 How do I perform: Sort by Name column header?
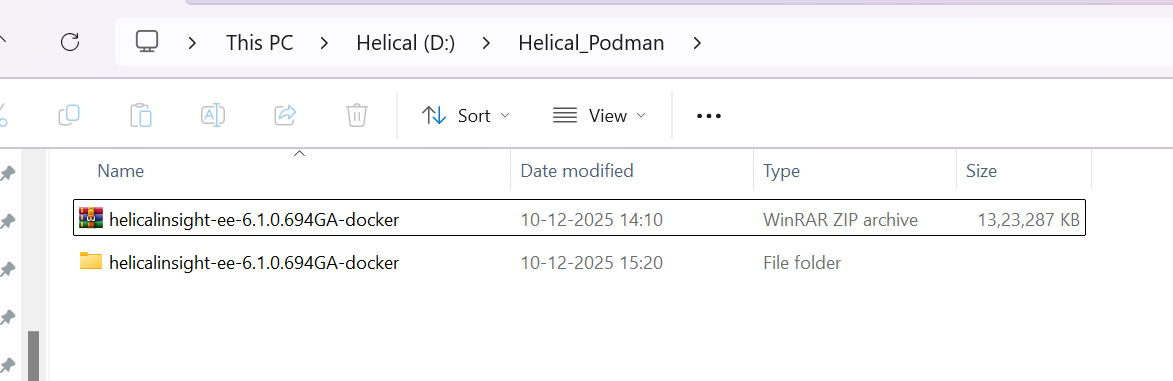click(x=120, y=171)
